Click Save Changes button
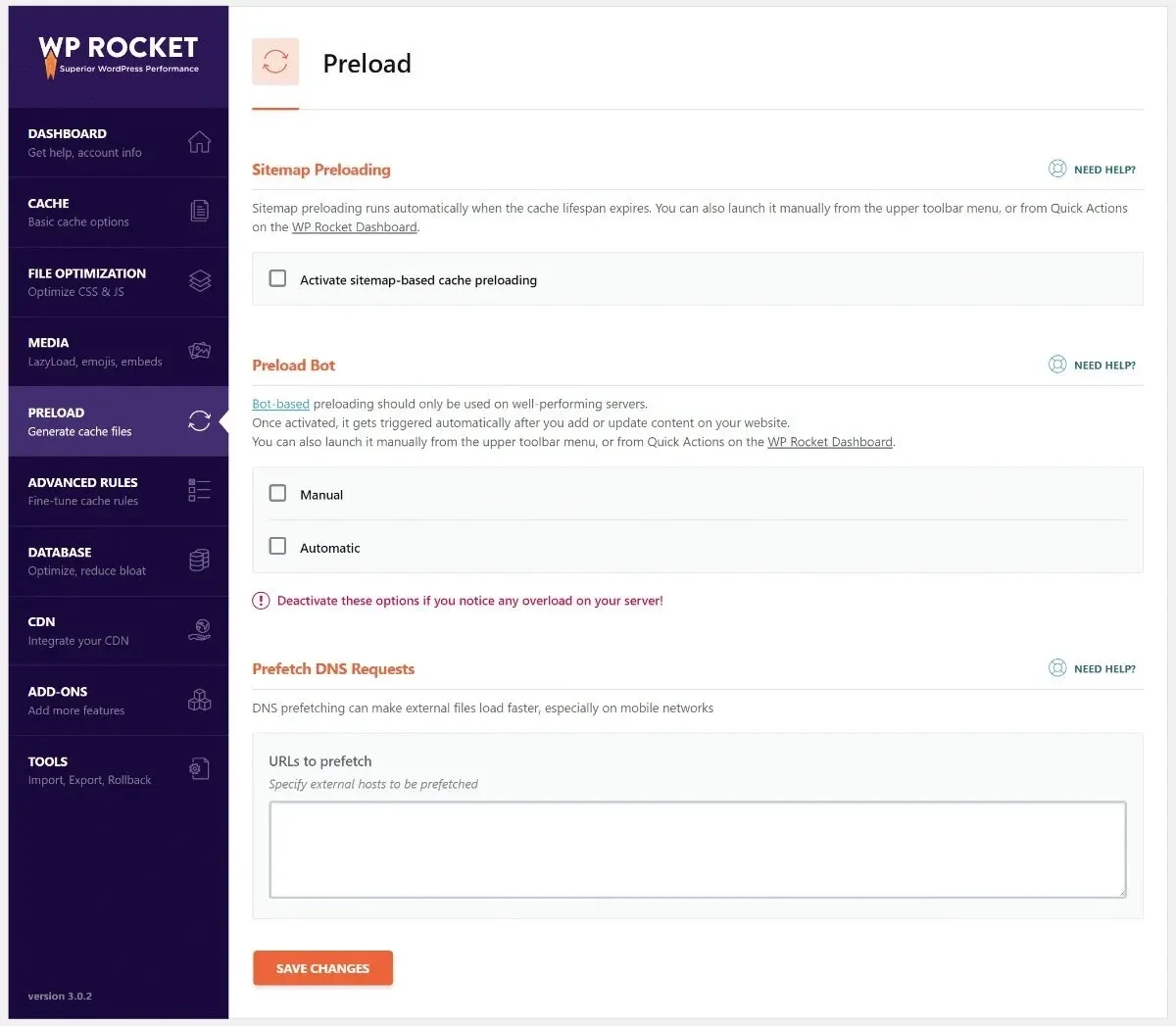 [322, 968]
